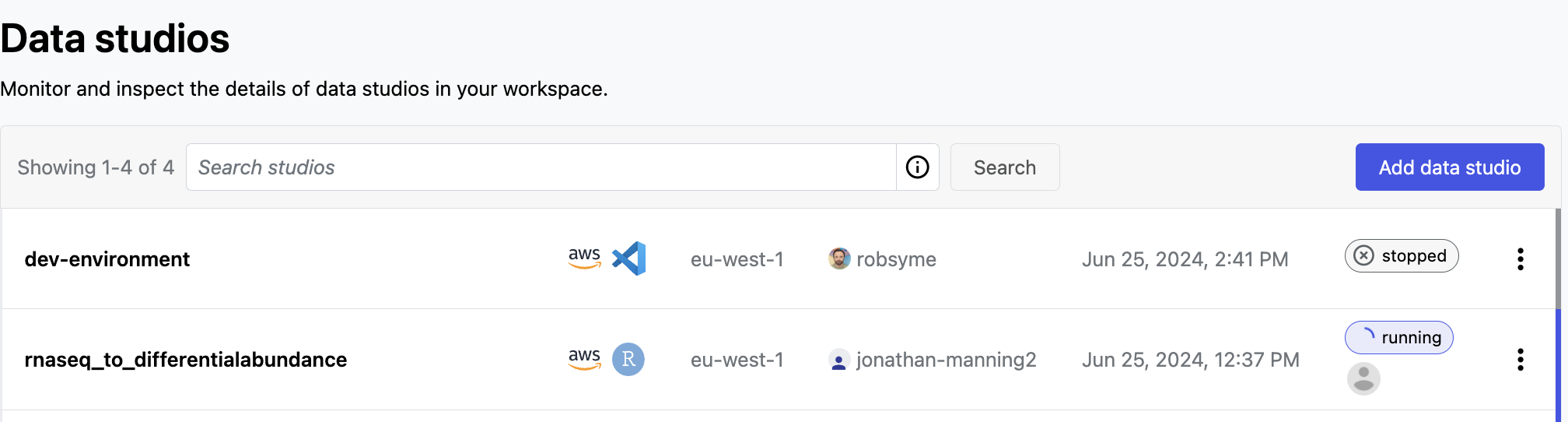Viewport: 1568px width, 422px height.
Task: Click the Search button
Action: [1004, 167]
